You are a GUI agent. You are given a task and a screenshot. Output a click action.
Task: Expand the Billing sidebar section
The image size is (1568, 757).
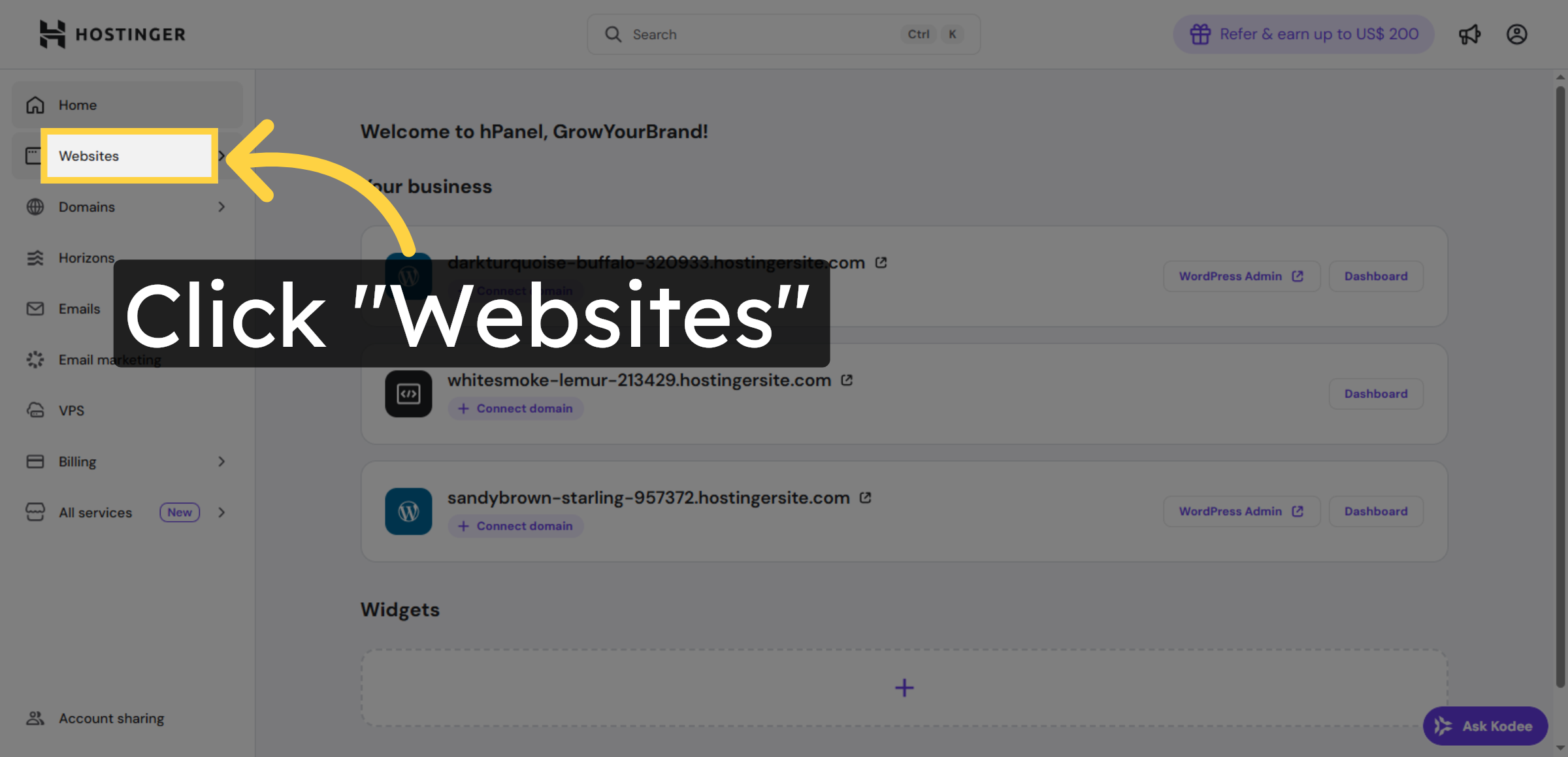point(222,461)
